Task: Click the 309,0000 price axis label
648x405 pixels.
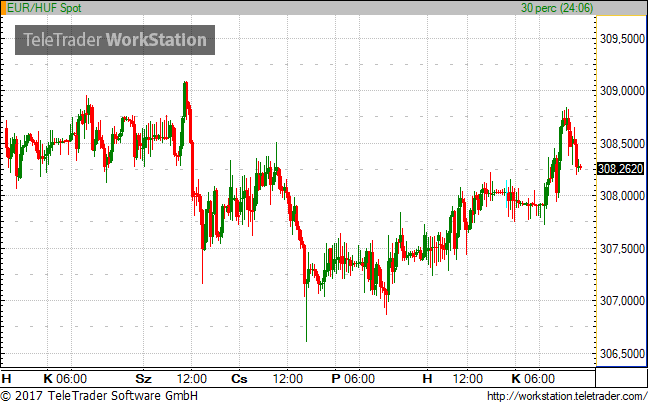Action: pyautogui.click(x=622, y=91)
